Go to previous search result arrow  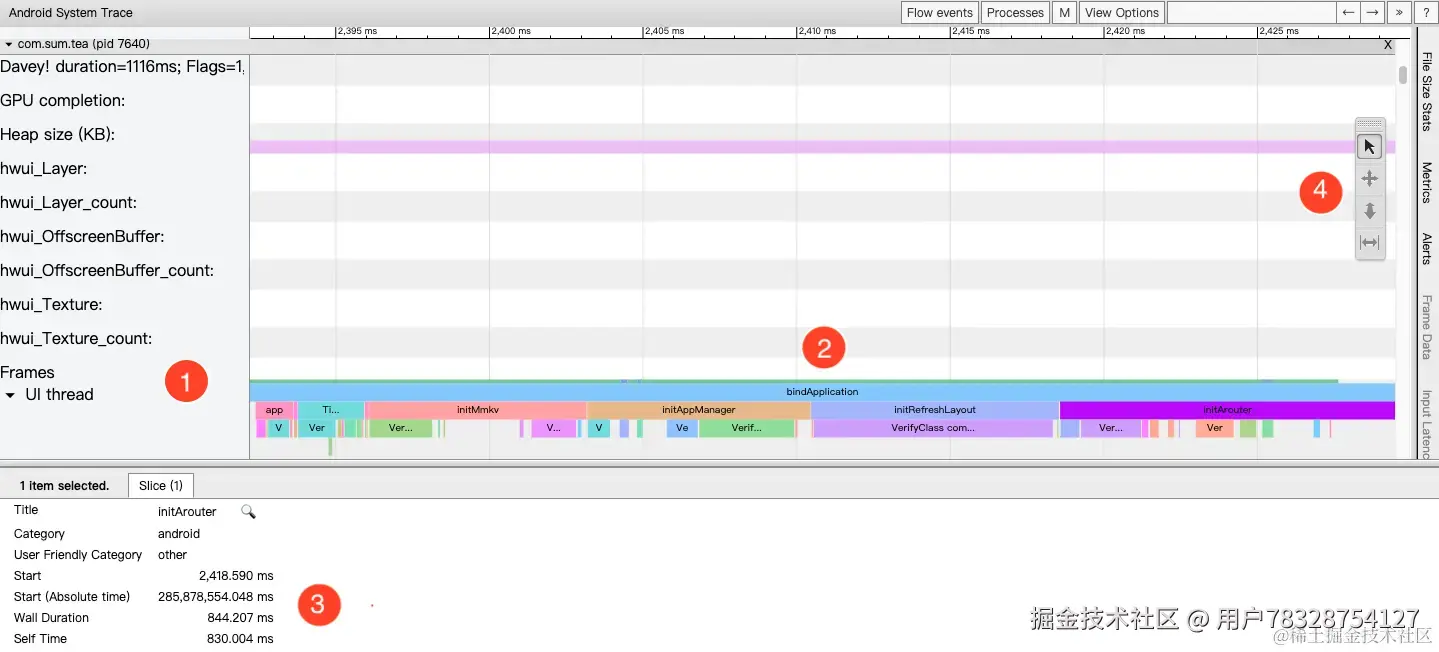(x=1349, y=13)
